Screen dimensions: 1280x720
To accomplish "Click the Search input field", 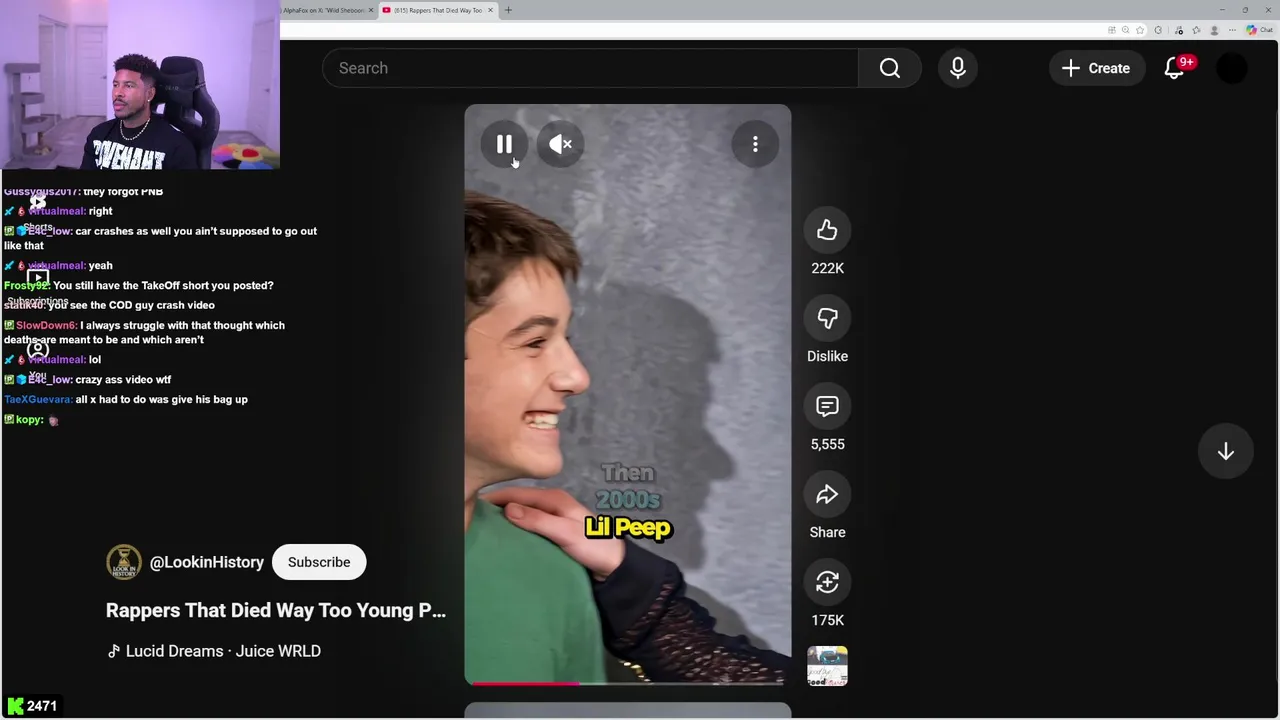I will click(590, 68).
